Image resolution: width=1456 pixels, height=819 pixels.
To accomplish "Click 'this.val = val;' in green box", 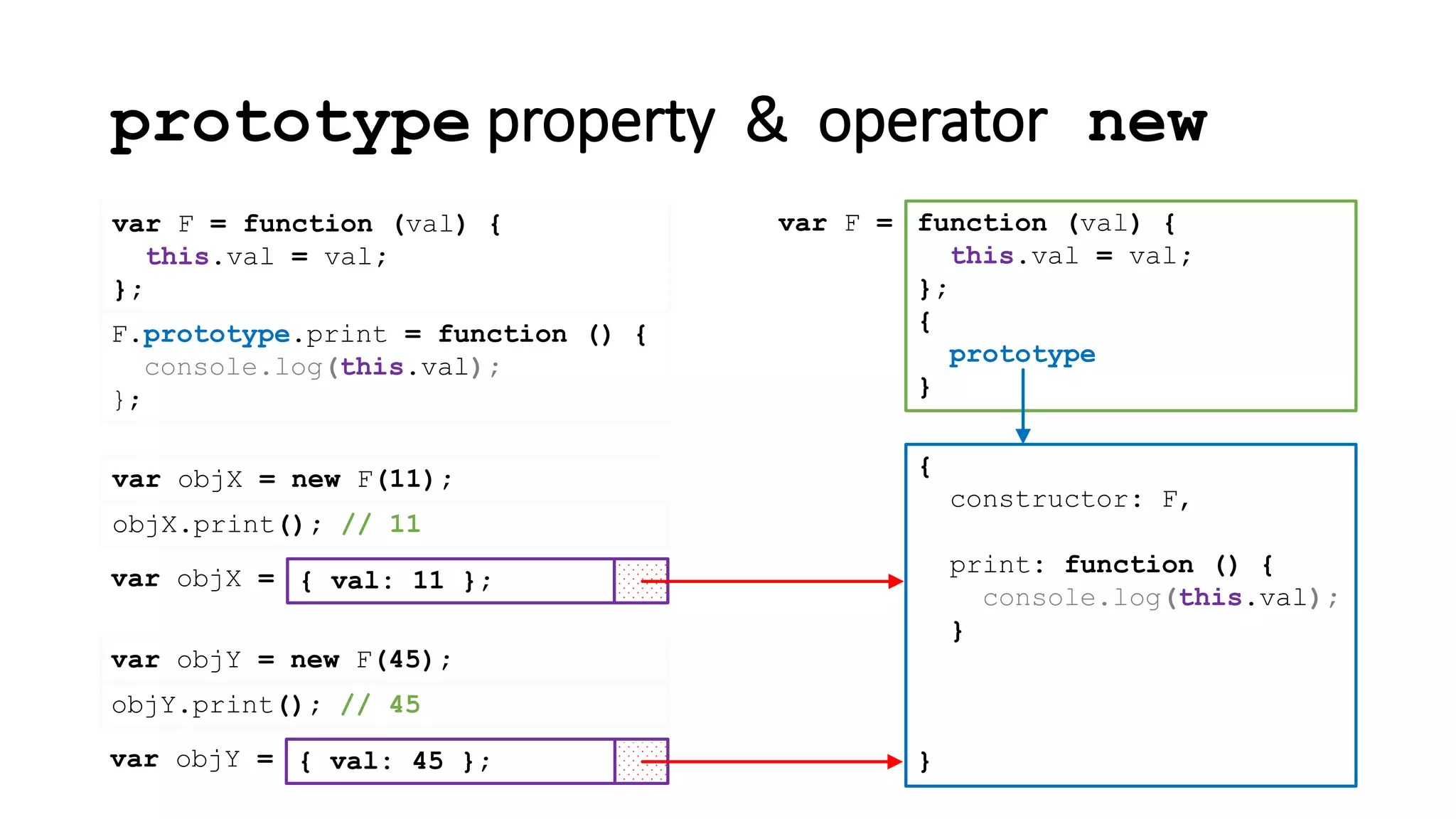I will click(1071, 256).
